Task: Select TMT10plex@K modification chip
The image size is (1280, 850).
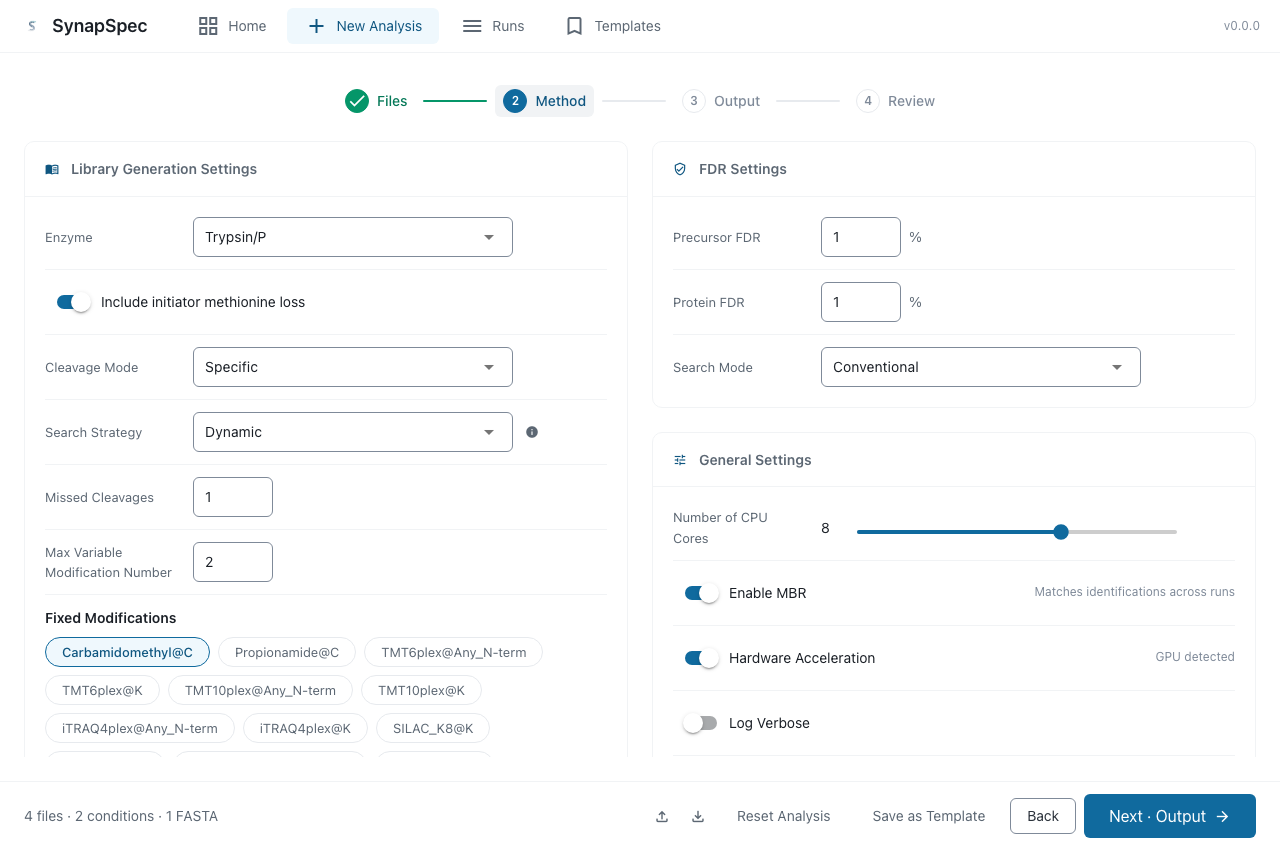Action: (x=421, y=690)
